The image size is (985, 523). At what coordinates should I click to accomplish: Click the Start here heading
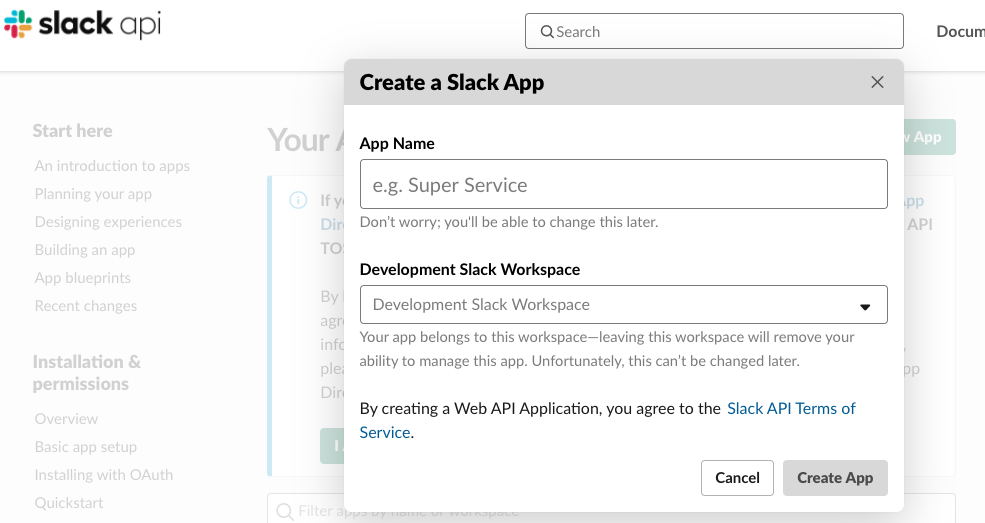tap(72, 131)
